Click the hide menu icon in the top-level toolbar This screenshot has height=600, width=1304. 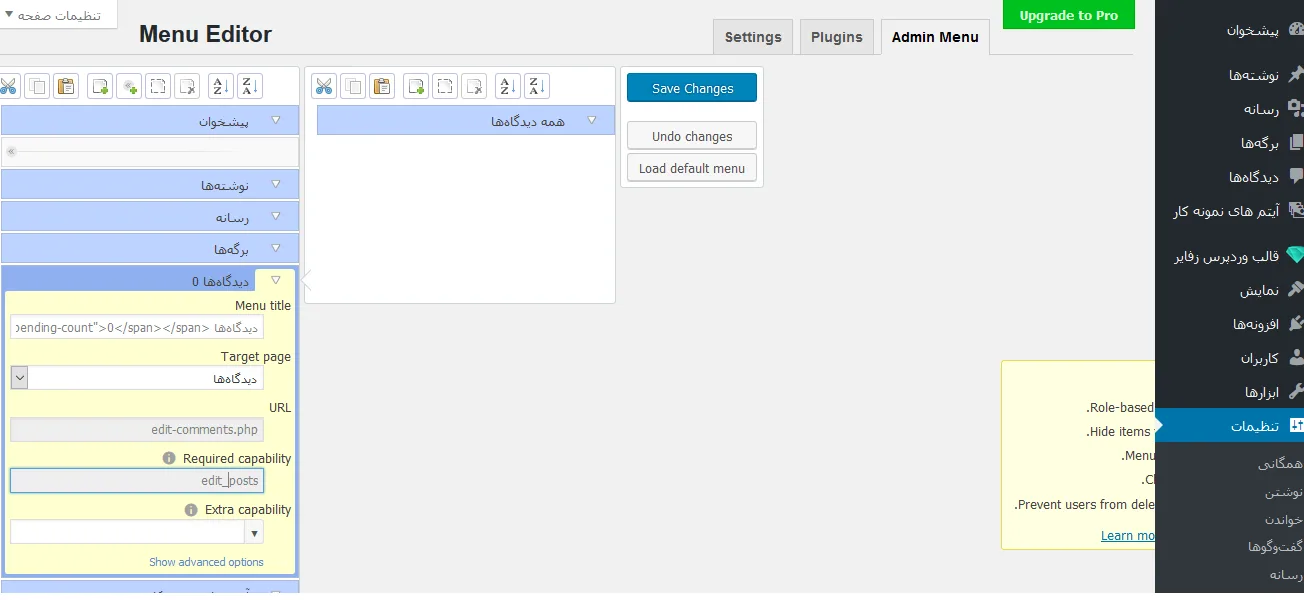pyautogui.click(x=158, y=86)
